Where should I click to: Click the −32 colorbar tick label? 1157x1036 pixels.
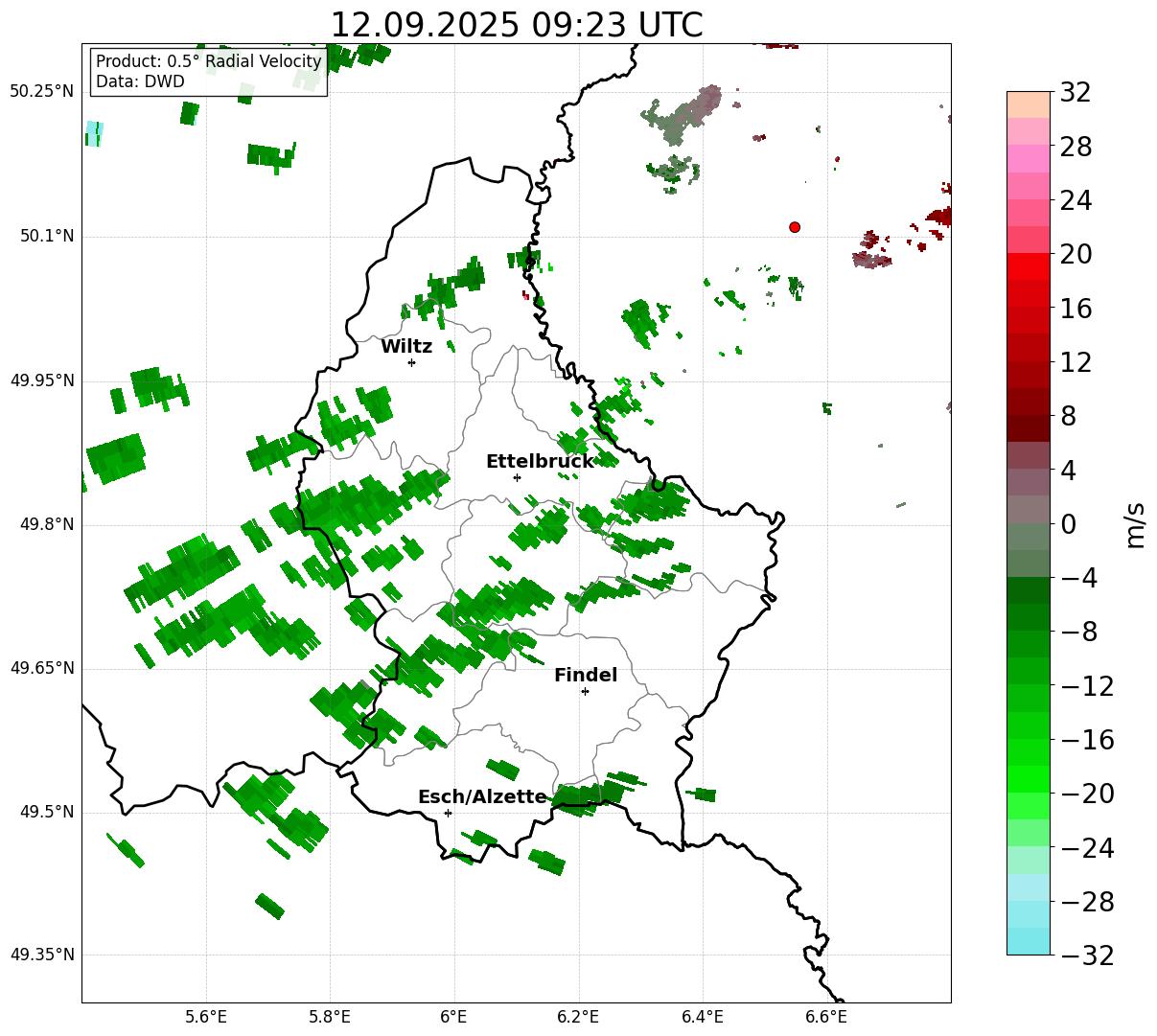pos(1087,955)
